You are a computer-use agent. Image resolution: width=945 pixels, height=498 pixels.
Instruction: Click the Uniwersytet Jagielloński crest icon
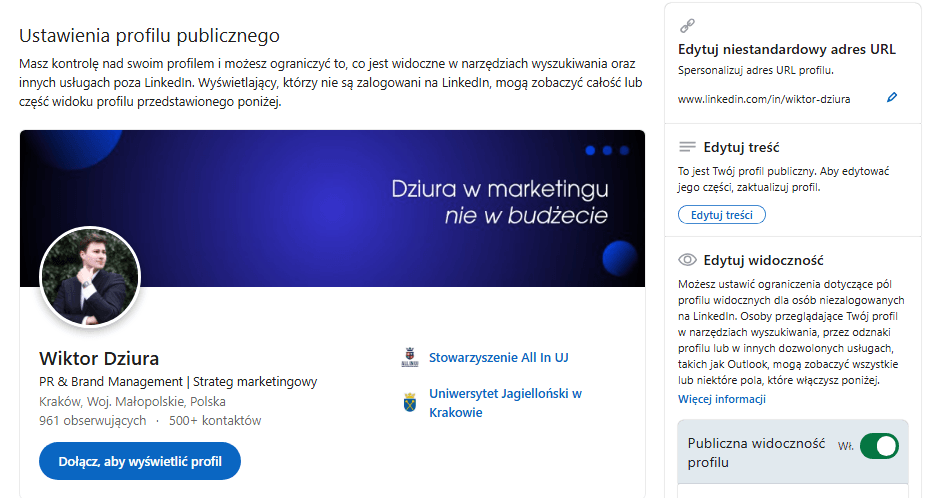pyautogui.click(x=410, y=402)
